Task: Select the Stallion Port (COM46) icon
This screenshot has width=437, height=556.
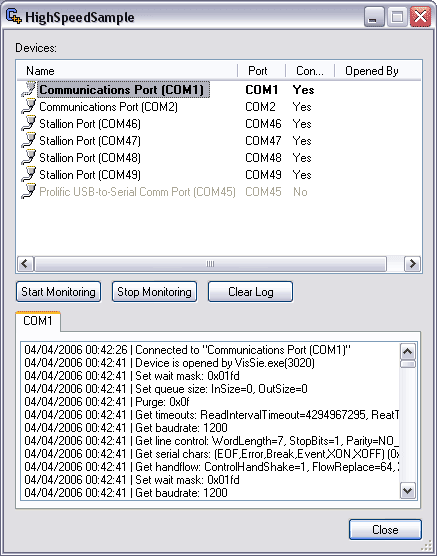Action: 28,123
